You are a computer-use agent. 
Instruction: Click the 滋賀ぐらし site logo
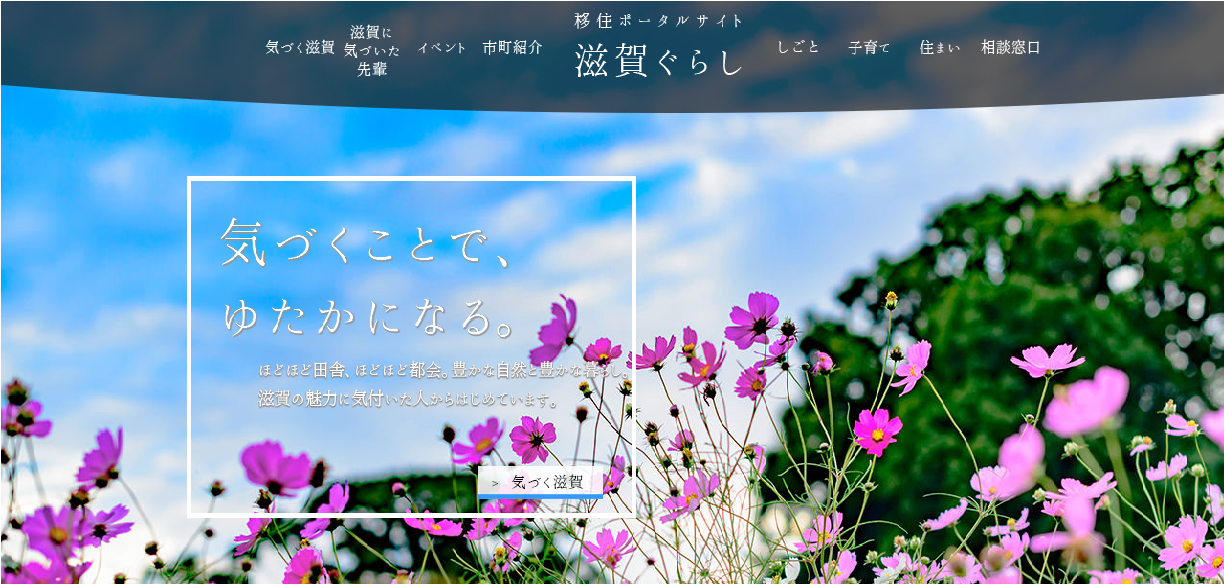click(660, 62)
